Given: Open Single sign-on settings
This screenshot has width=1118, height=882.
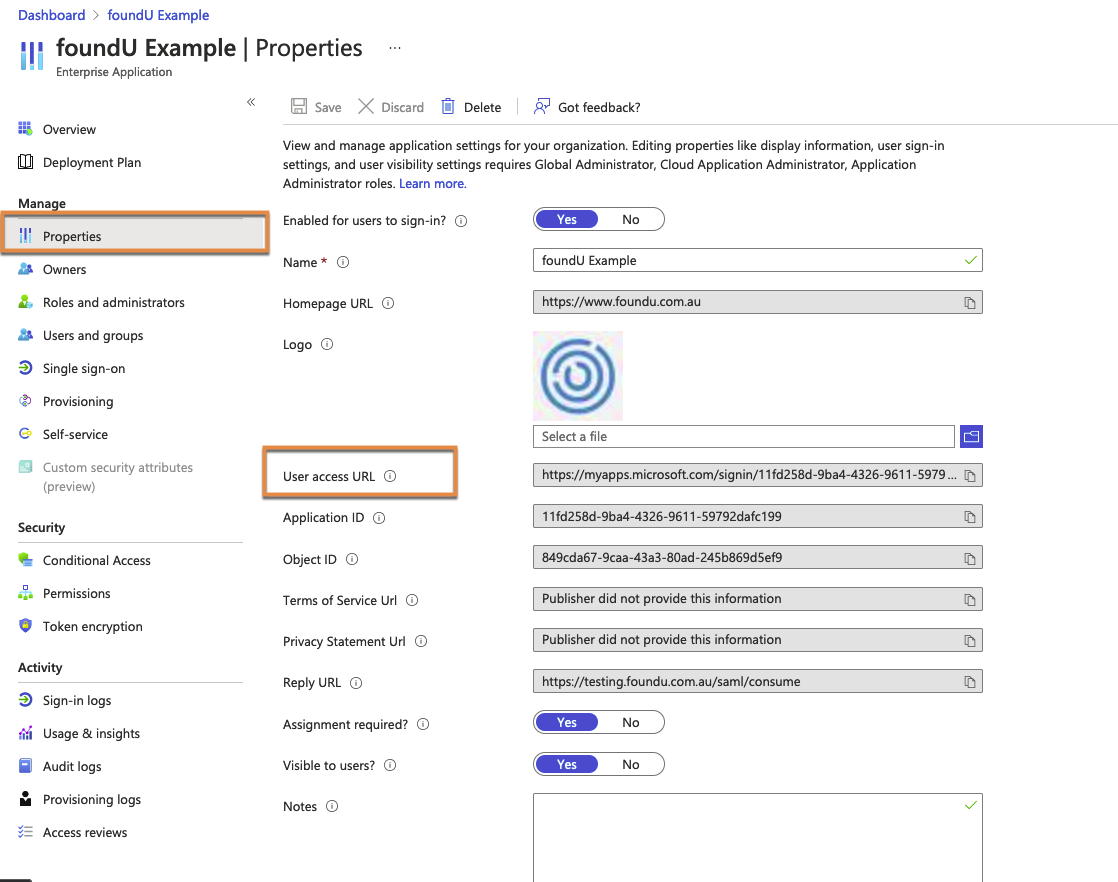Looking at the screenshot, I should (x=84, y=368).
